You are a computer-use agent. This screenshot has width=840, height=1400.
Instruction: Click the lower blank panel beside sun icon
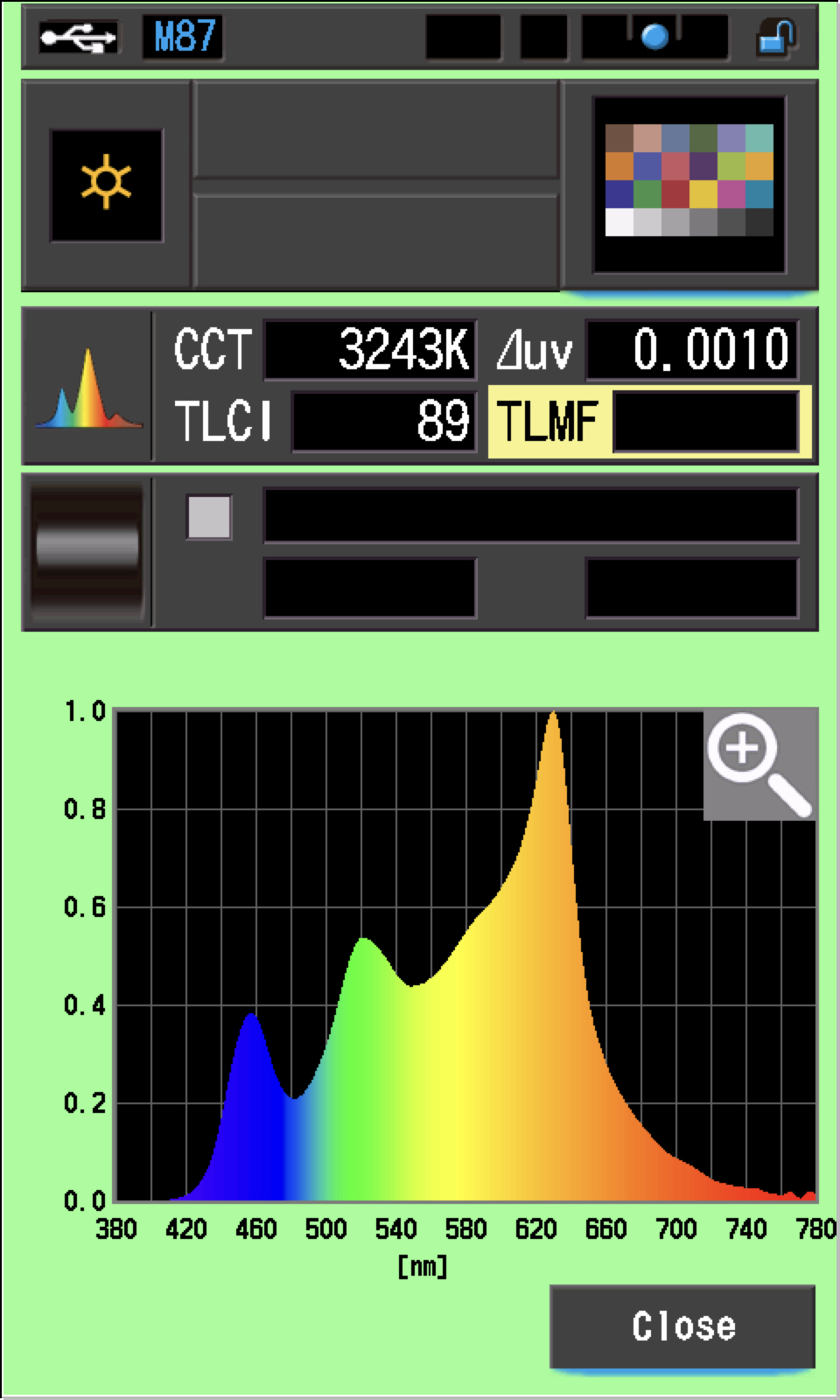point(375,240)
